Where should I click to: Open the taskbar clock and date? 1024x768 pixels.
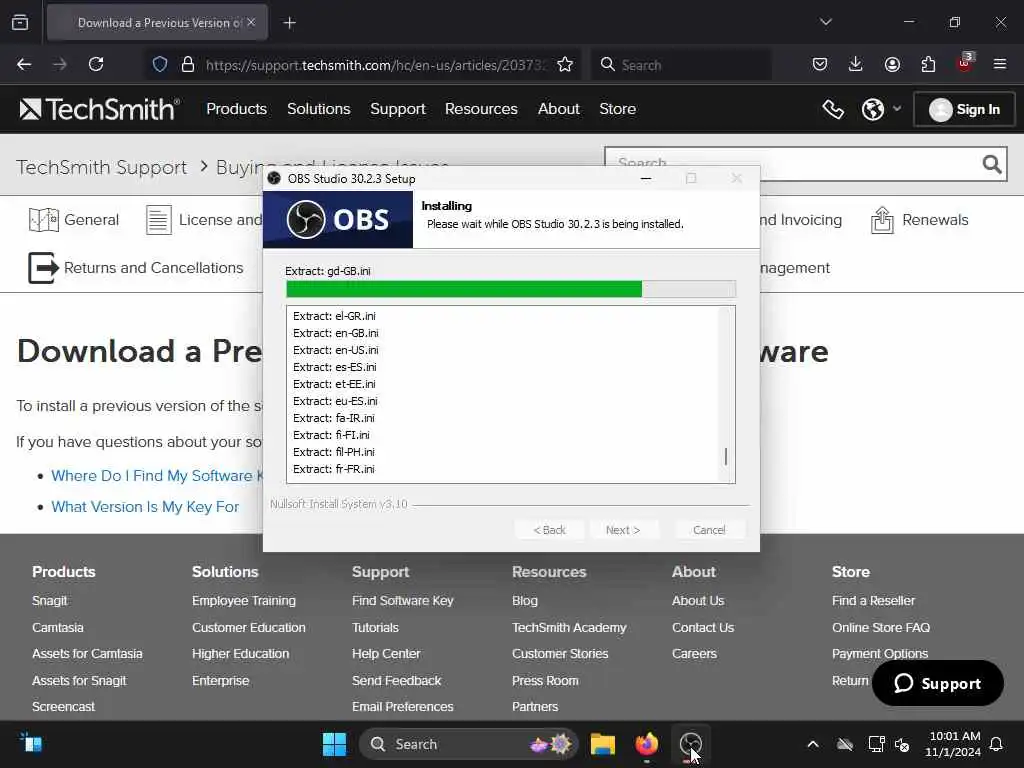[952, 744]
